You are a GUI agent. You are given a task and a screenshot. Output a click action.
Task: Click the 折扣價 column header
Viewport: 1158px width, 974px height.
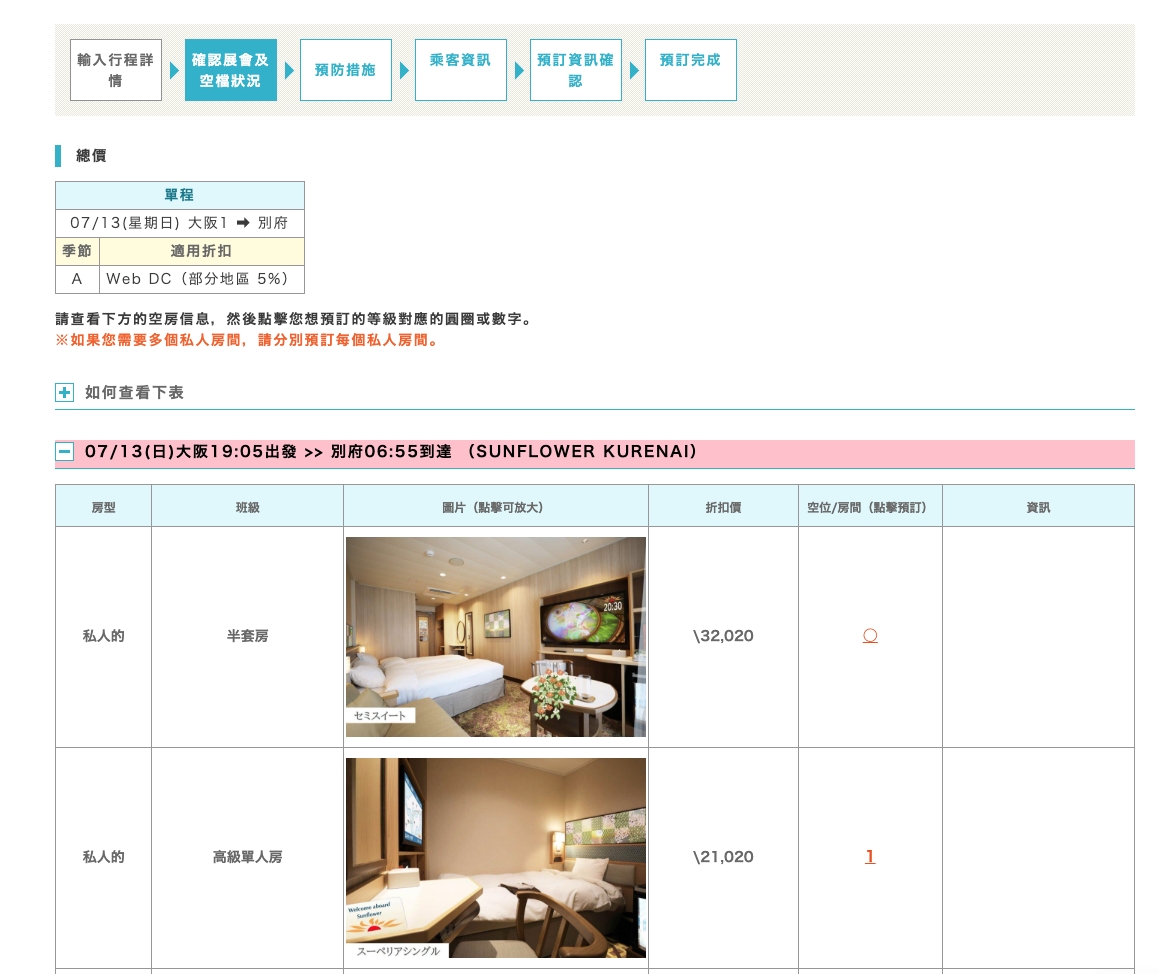click(x=723, y=507)
